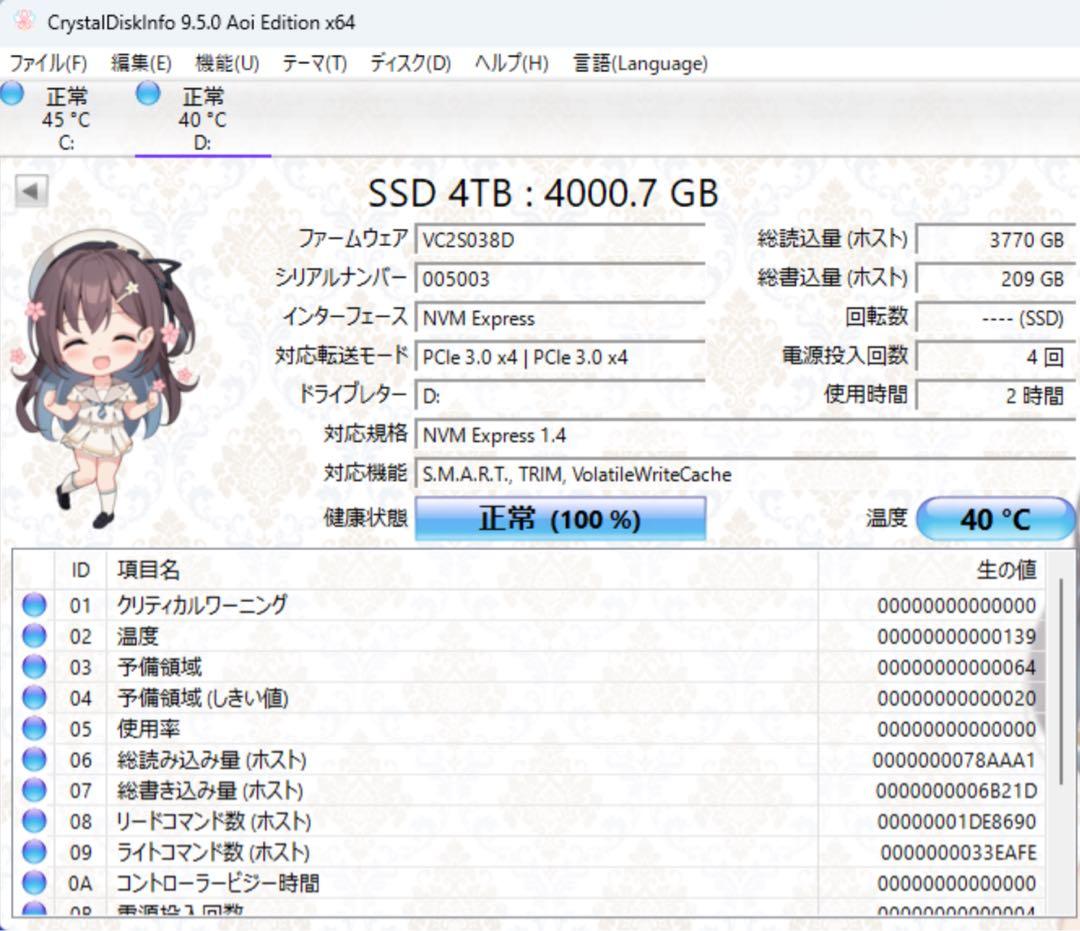Screen dimensions: 1080x931
Task: Click drive C: health status circle
Action: point(12,94)
